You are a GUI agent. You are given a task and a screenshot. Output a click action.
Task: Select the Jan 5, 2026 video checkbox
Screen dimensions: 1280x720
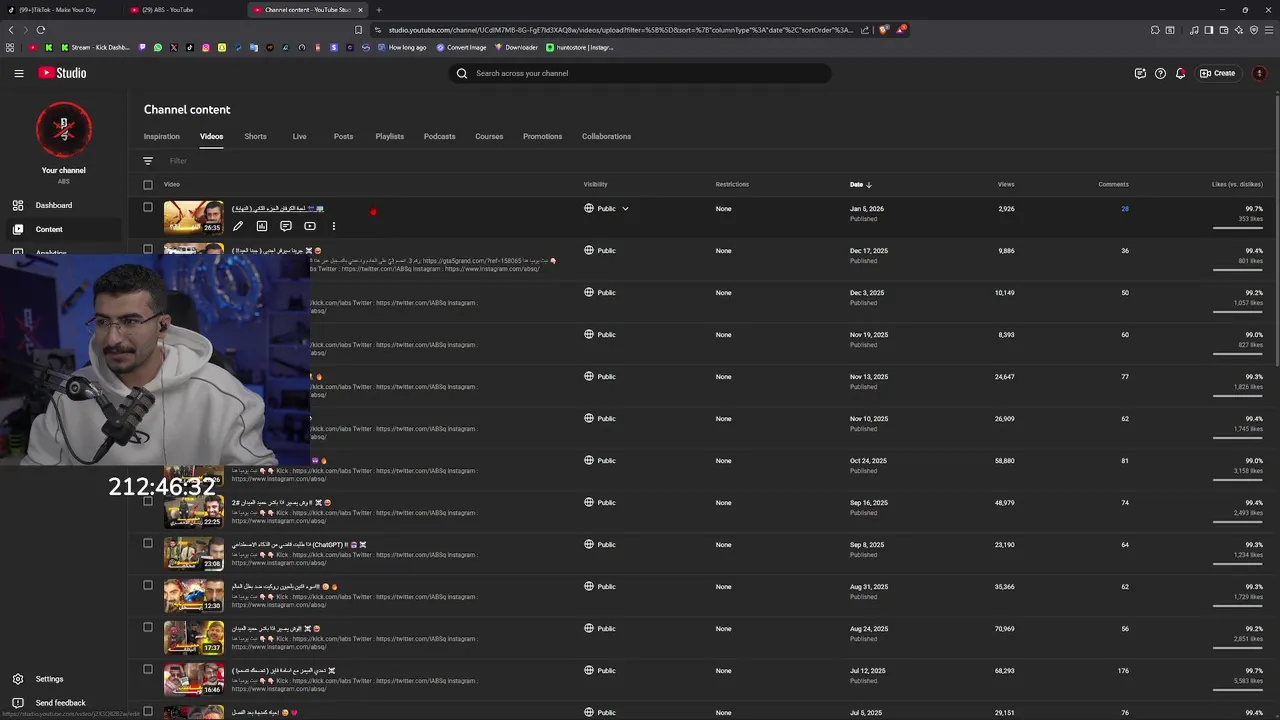pos(148,207)
